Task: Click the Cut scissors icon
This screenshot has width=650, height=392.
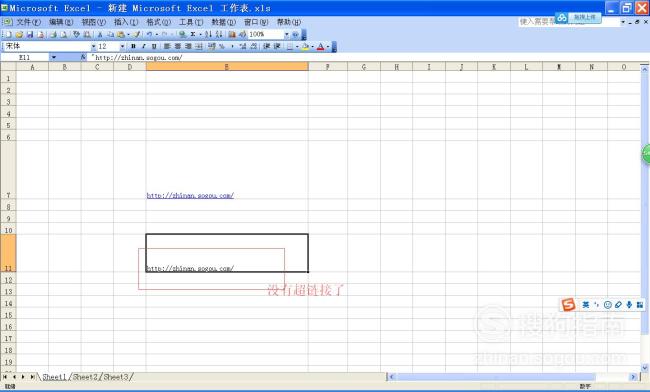Action: 100,34
